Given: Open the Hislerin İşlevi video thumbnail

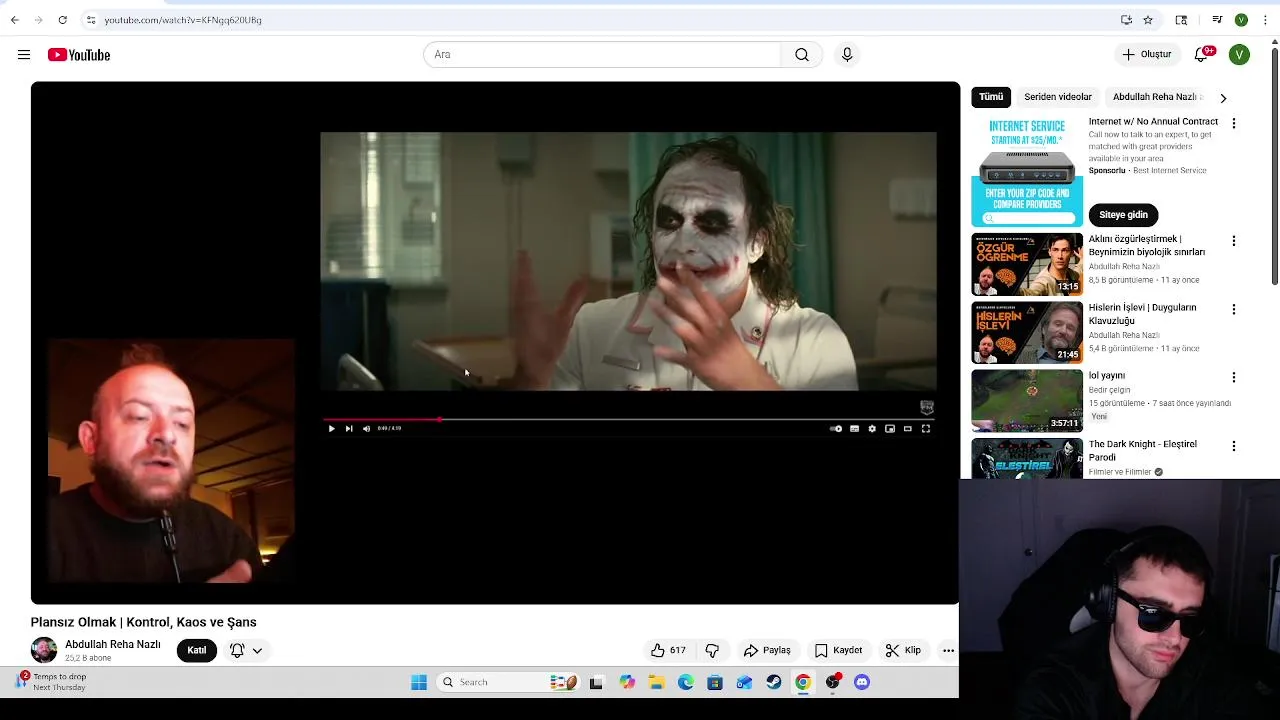Looking at the screenshot, I should point(1027,333).
